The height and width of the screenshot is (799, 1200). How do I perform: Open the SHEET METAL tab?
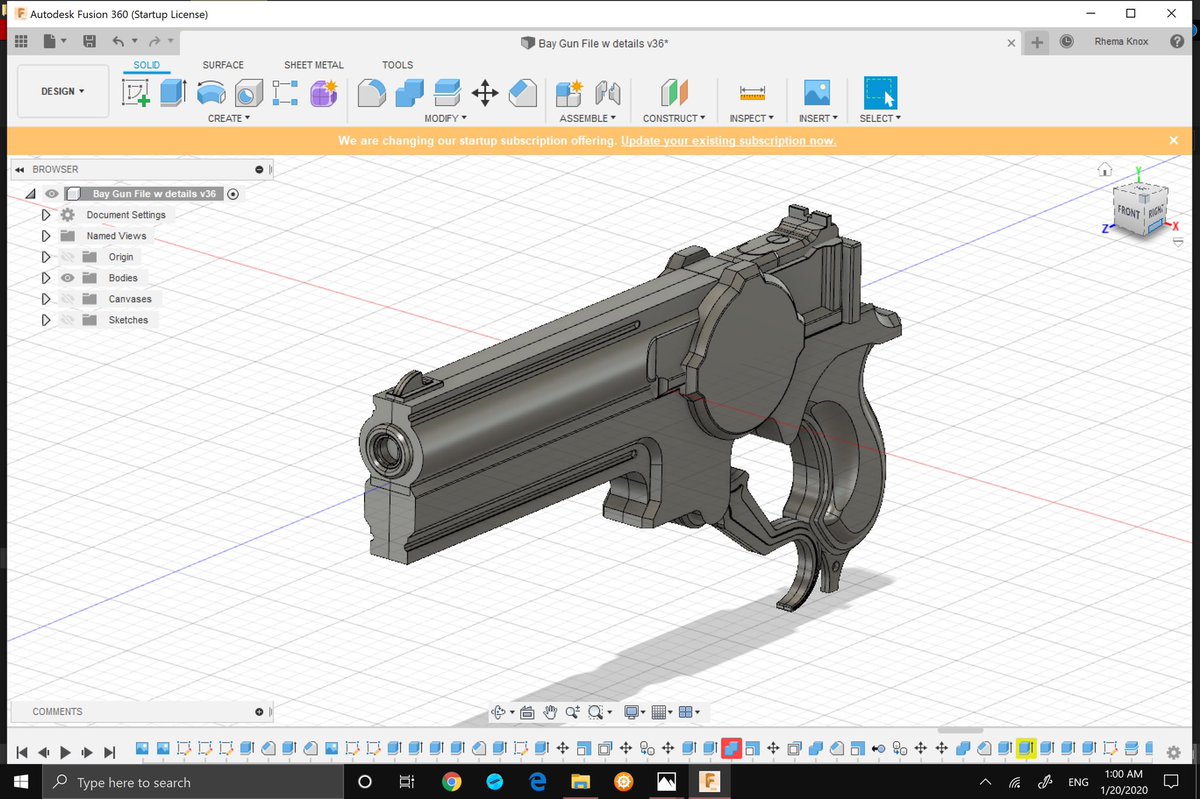pyautogui.click(x=314, y=65)
